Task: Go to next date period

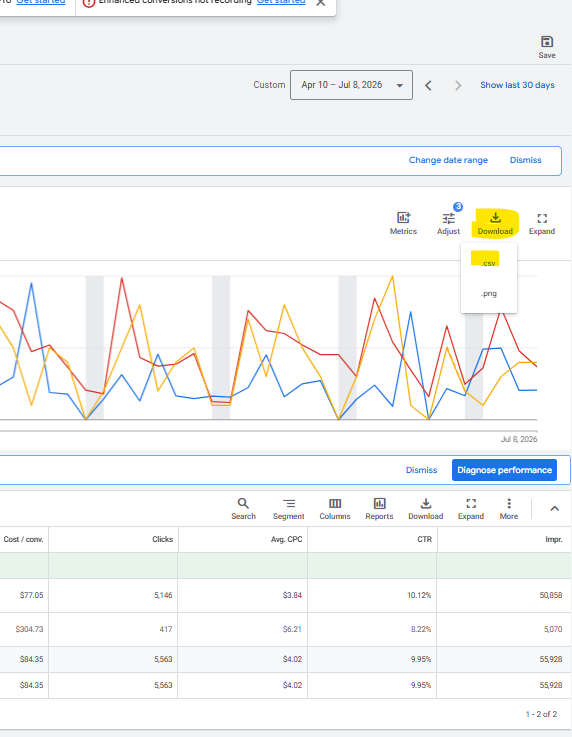Action: 458,86
